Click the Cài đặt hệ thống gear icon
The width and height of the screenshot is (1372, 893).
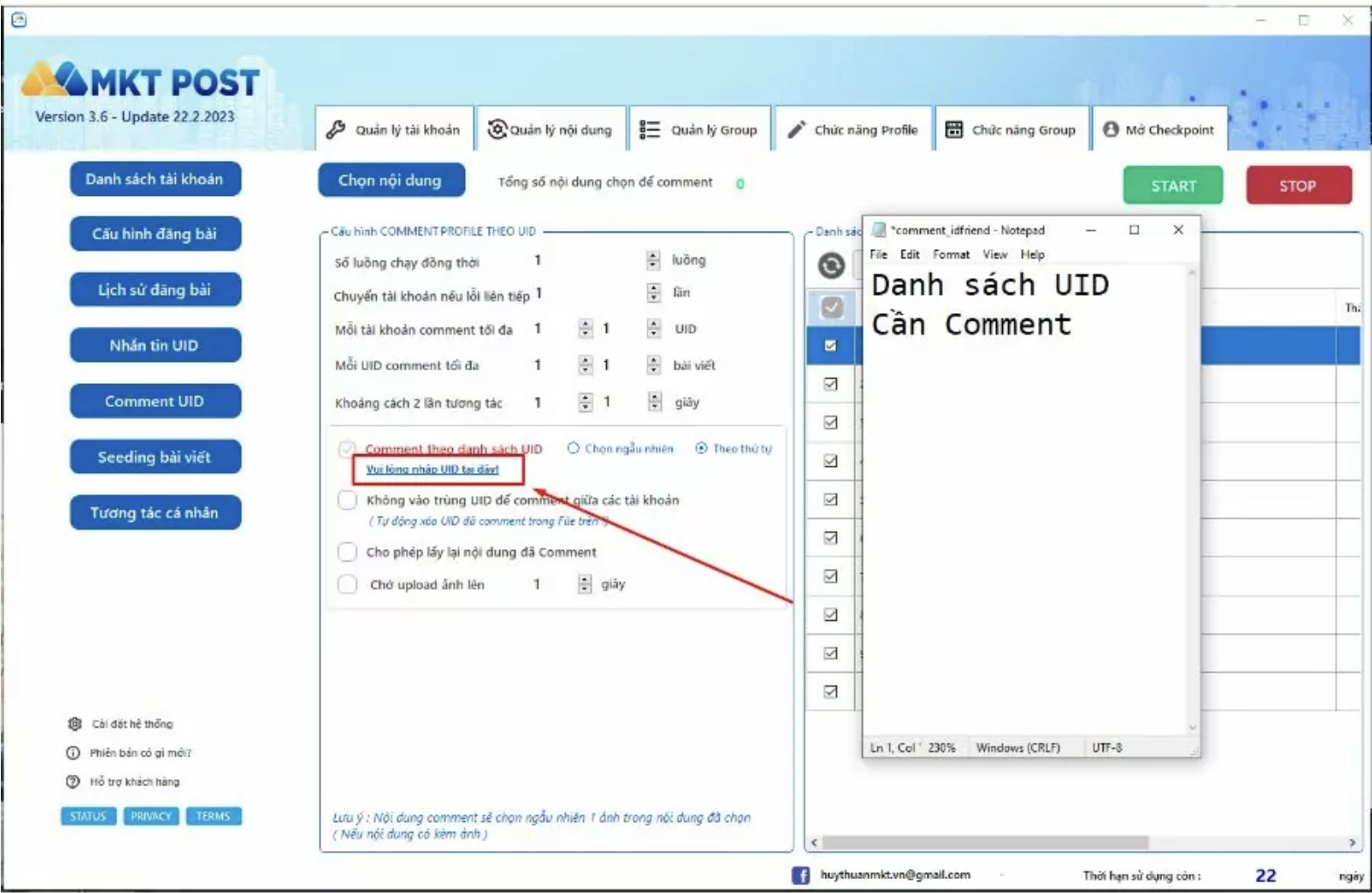coord(74,724)
